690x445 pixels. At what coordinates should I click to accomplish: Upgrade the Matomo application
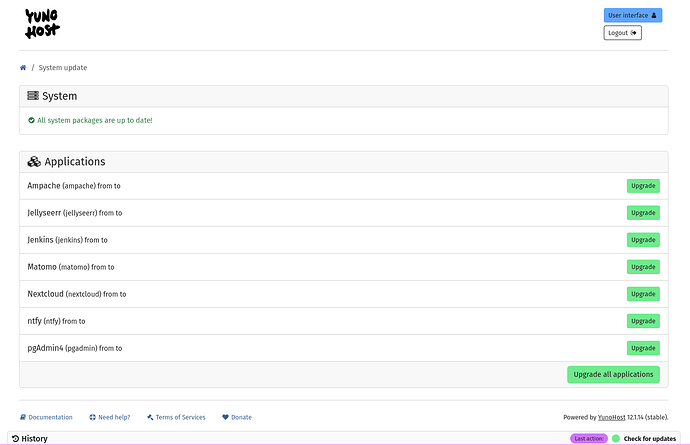(x=643, y=267)
